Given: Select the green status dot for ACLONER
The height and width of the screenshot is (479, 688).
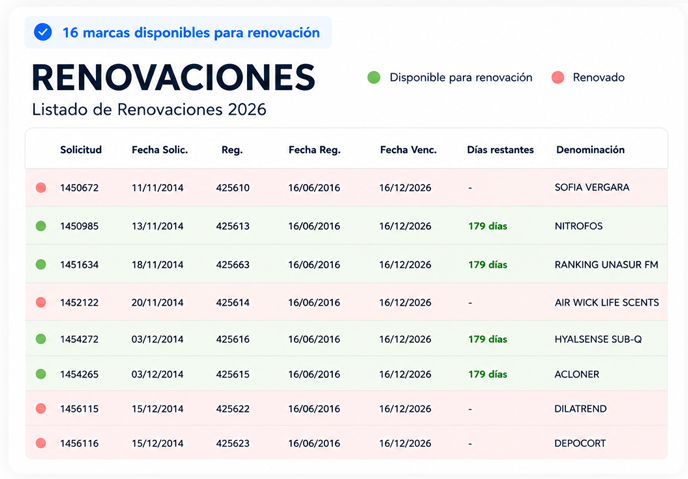Looking at the screenshot, I should click(41, 374).
